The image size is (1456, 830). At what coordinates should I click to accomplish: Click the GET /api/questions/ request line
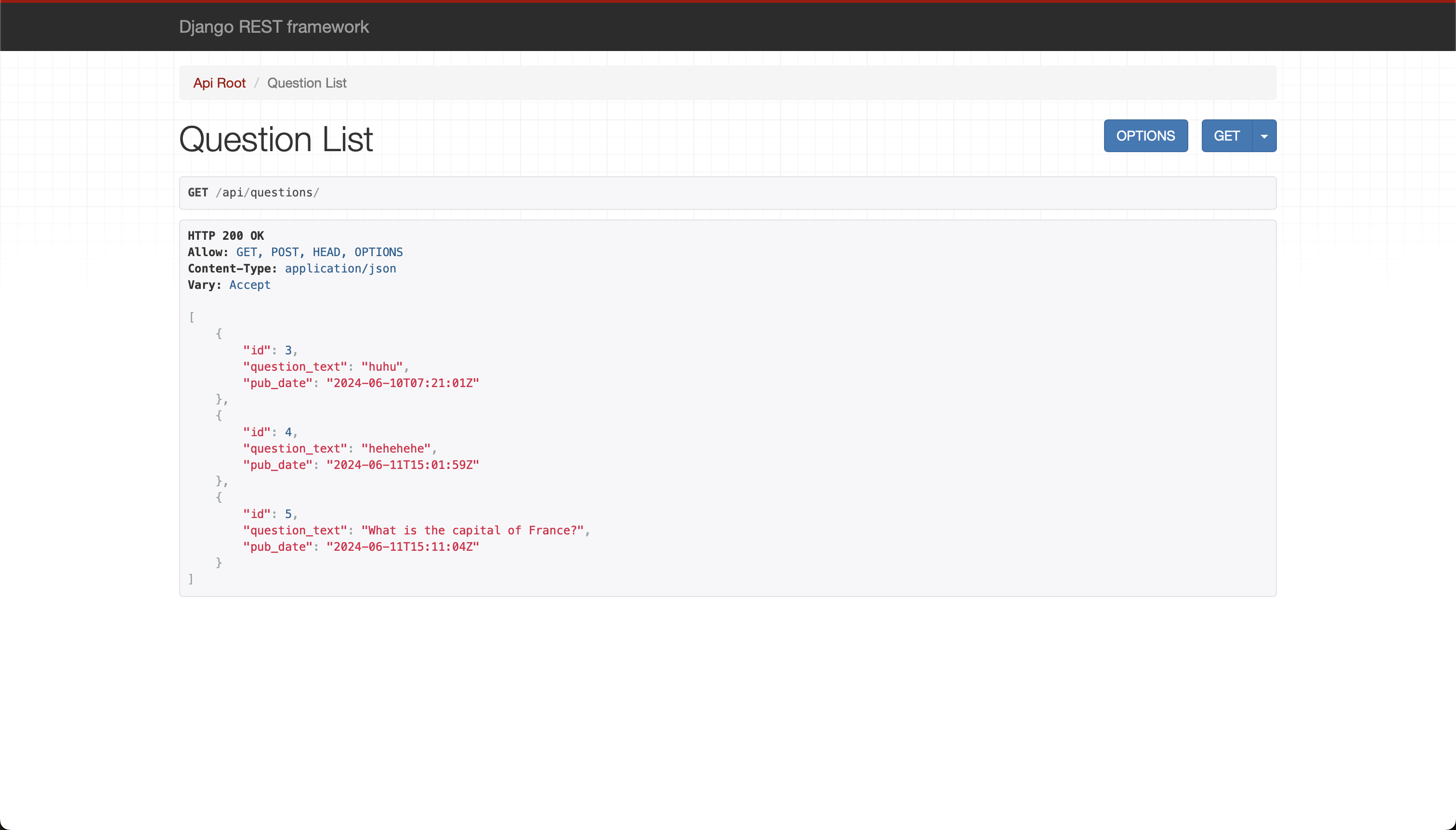254,193
